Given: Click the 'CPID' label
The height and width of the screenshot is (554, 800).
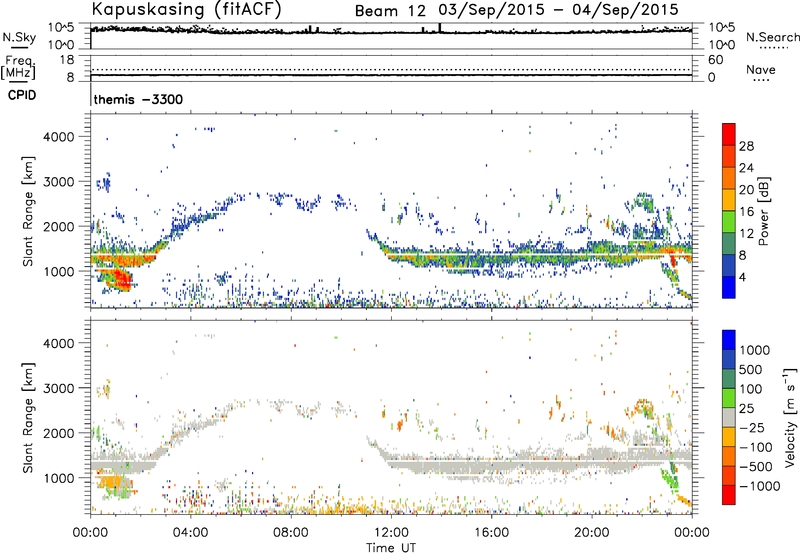Looking at the screenshot, I should (x=22, y=95).
